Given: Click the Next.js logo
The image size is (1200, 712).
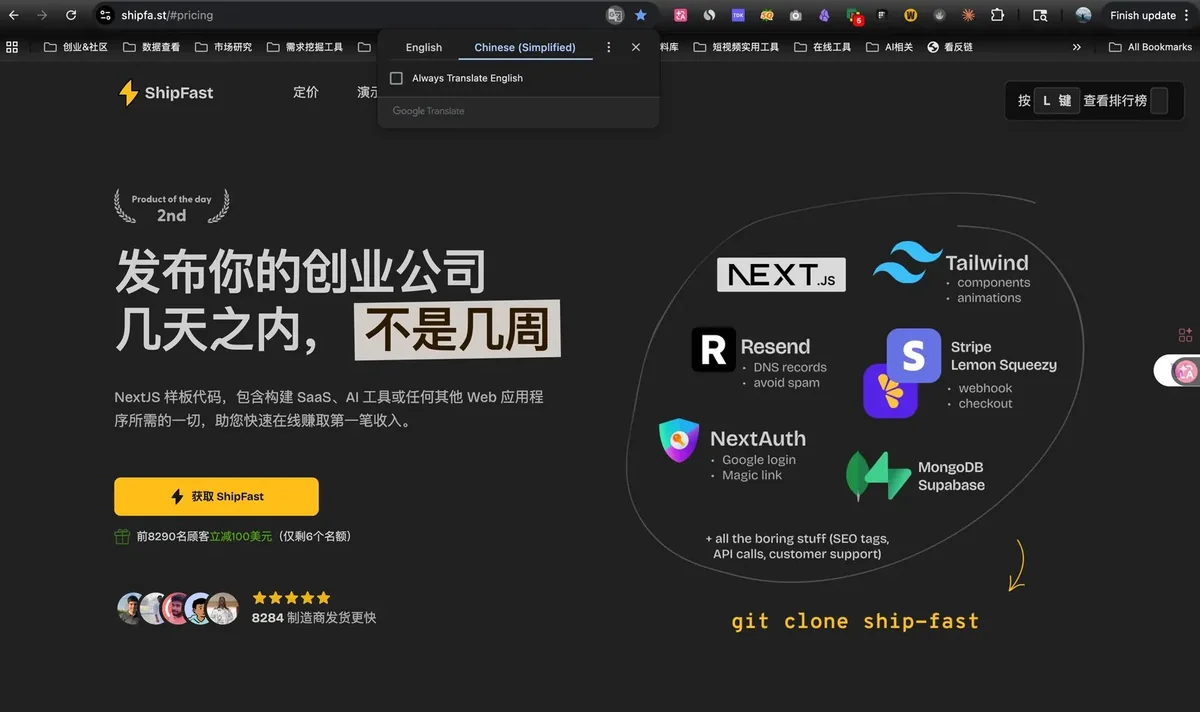Looking at the screenshot, I should (781, 275).
